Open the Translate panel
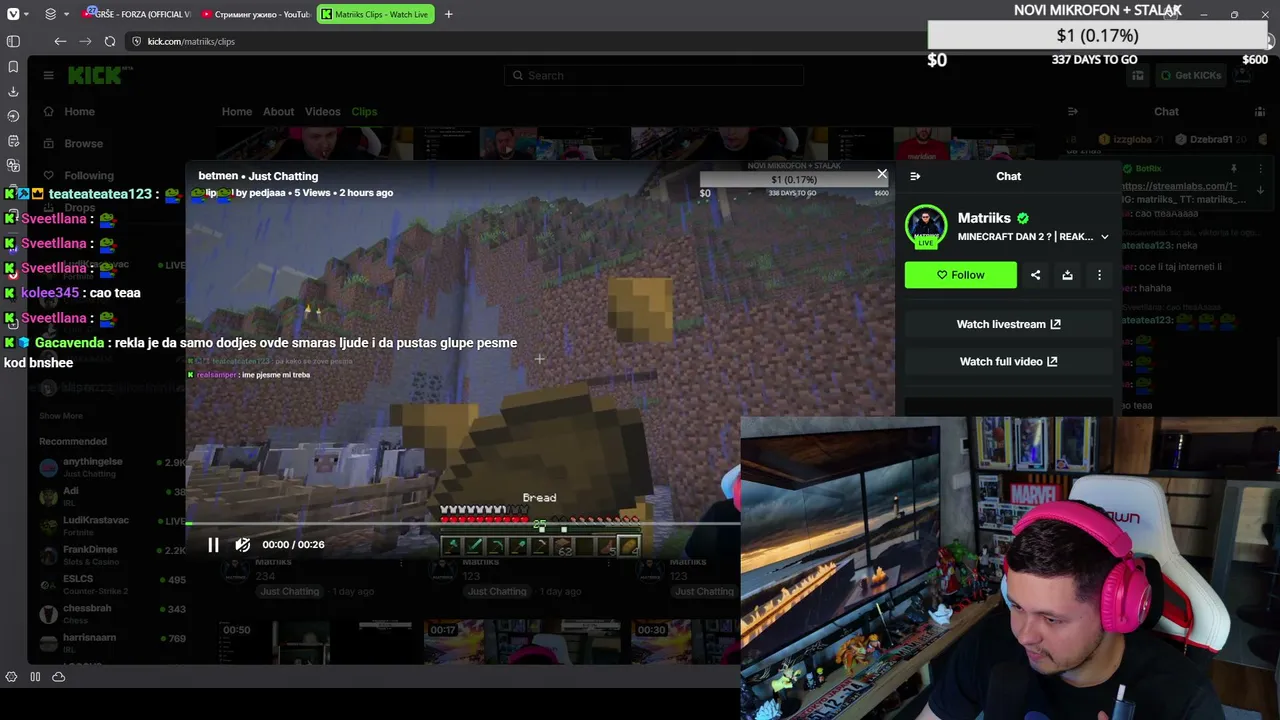 13,165
